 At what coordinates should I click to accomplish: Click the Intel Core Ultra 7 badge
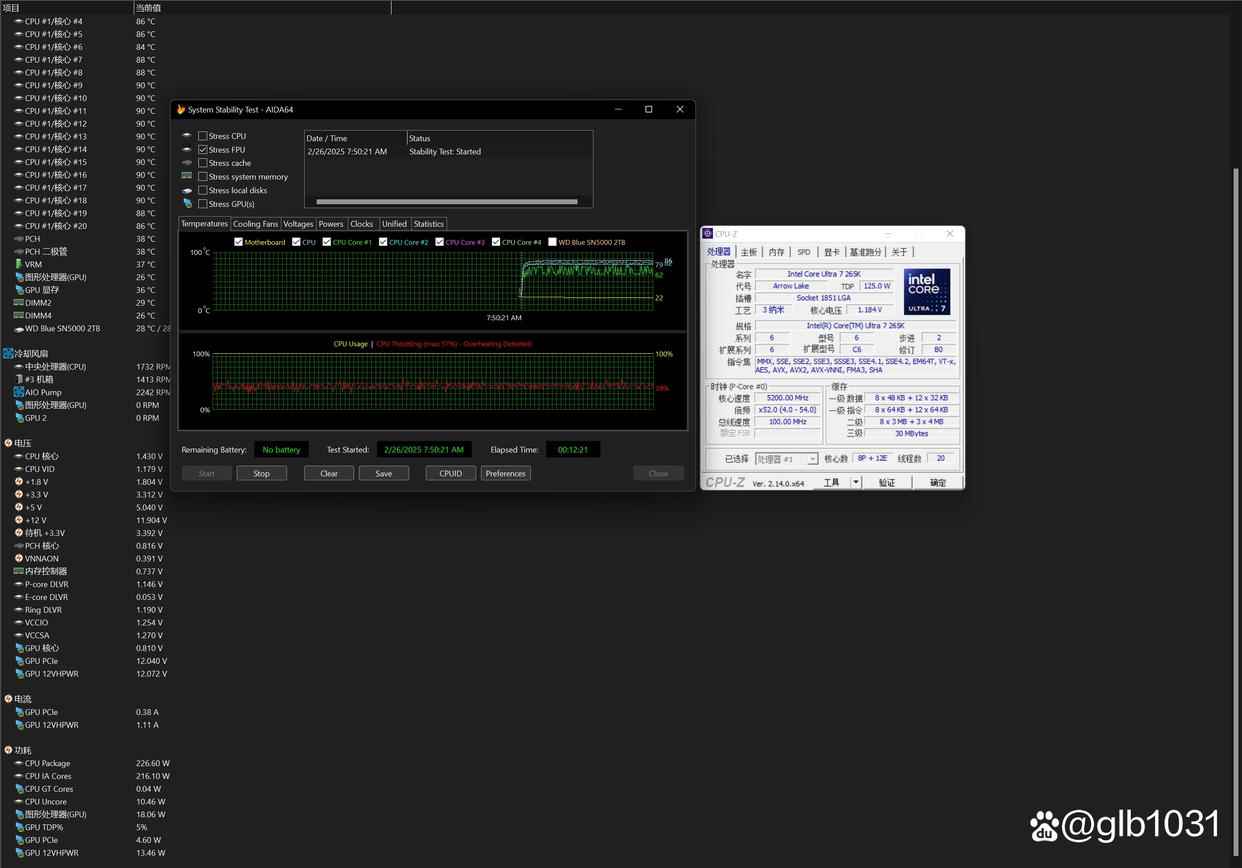click(x=926, y=291)
